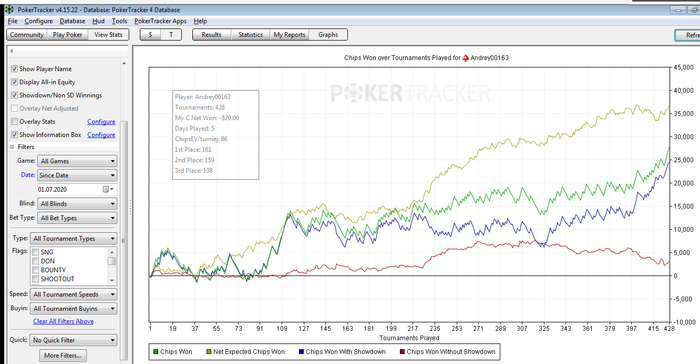Screen dimensions: 700x364
Task: Click the Flags list scrollbar
Action: pos(112,266)
